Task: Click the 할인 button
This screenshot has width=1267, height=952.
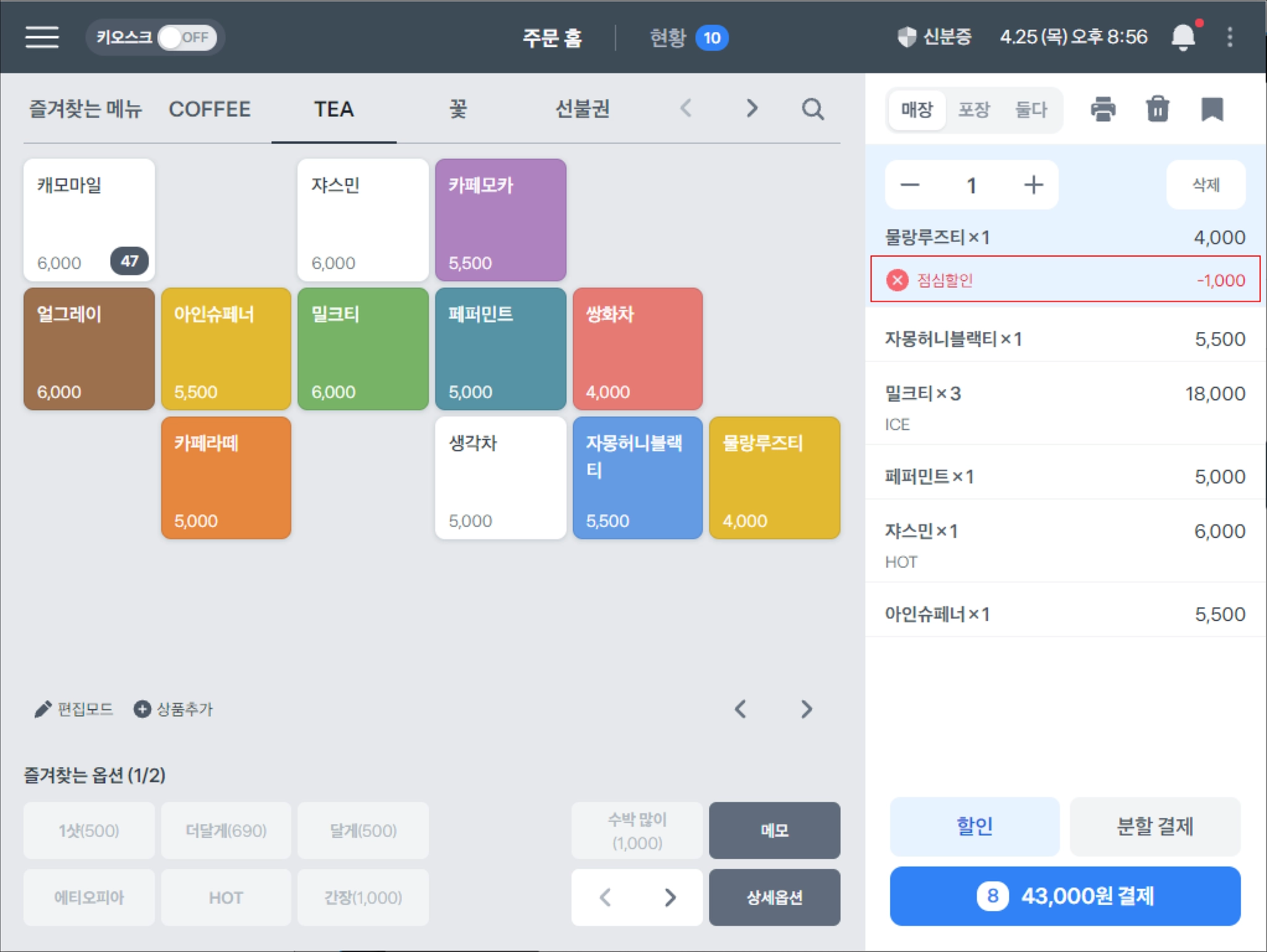Action: pos(974,826)
